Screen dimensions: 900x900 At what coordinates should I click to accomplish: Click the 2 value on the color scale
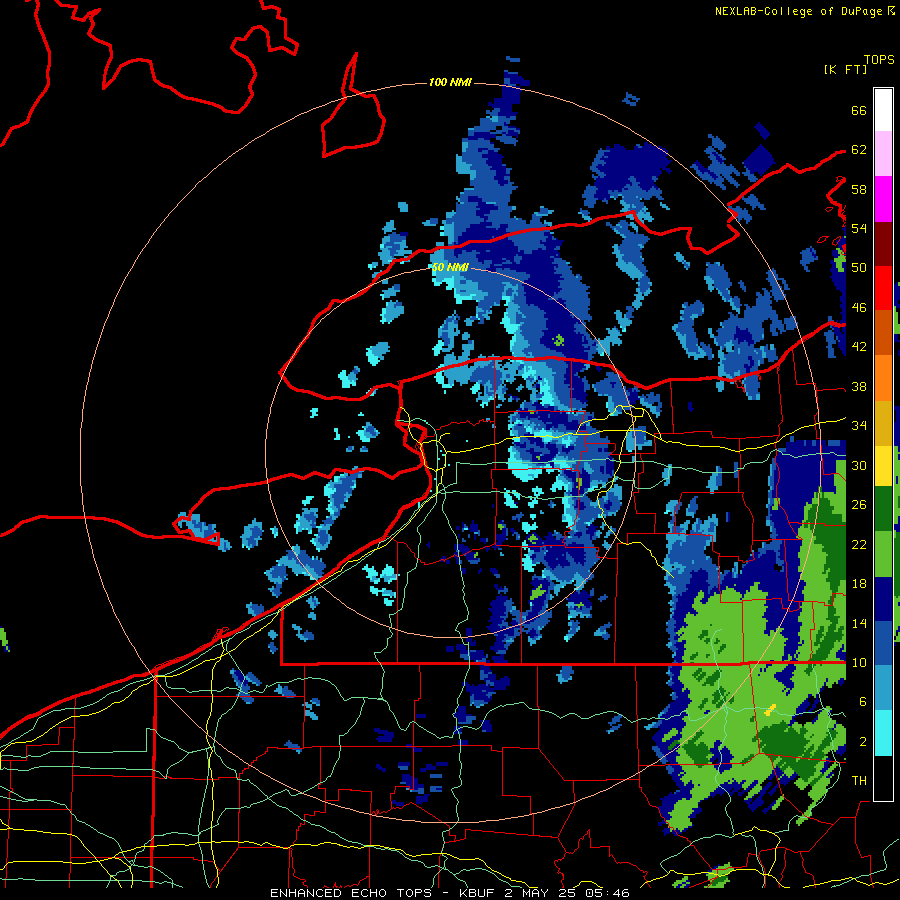pos(862,742)
